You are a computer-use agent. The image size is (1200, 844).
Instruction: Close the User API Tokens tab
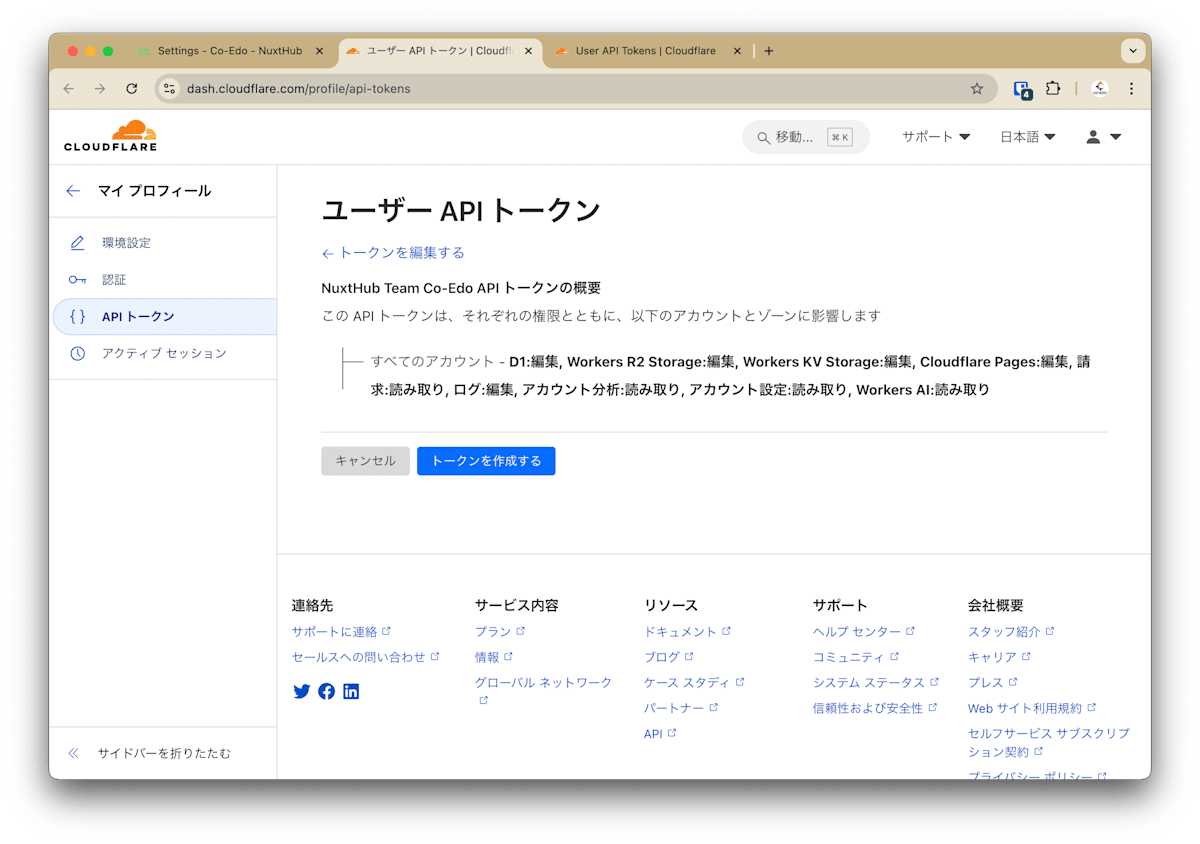click(738, 51)
